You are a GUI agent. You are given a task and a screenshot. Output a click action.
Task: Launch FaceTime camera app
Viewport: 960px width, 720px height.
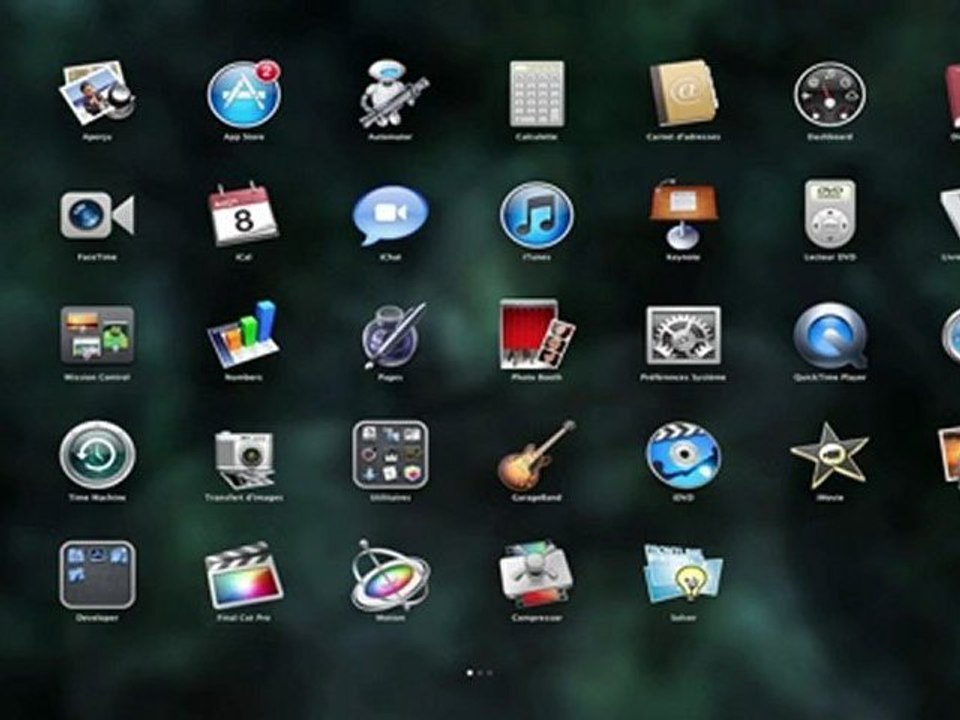tap(97, 214)
